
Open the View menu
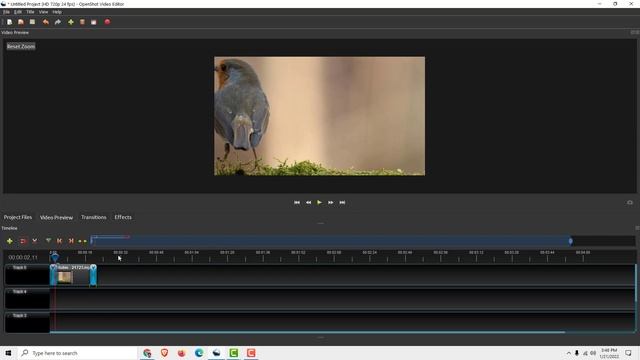tap(43, 12)
